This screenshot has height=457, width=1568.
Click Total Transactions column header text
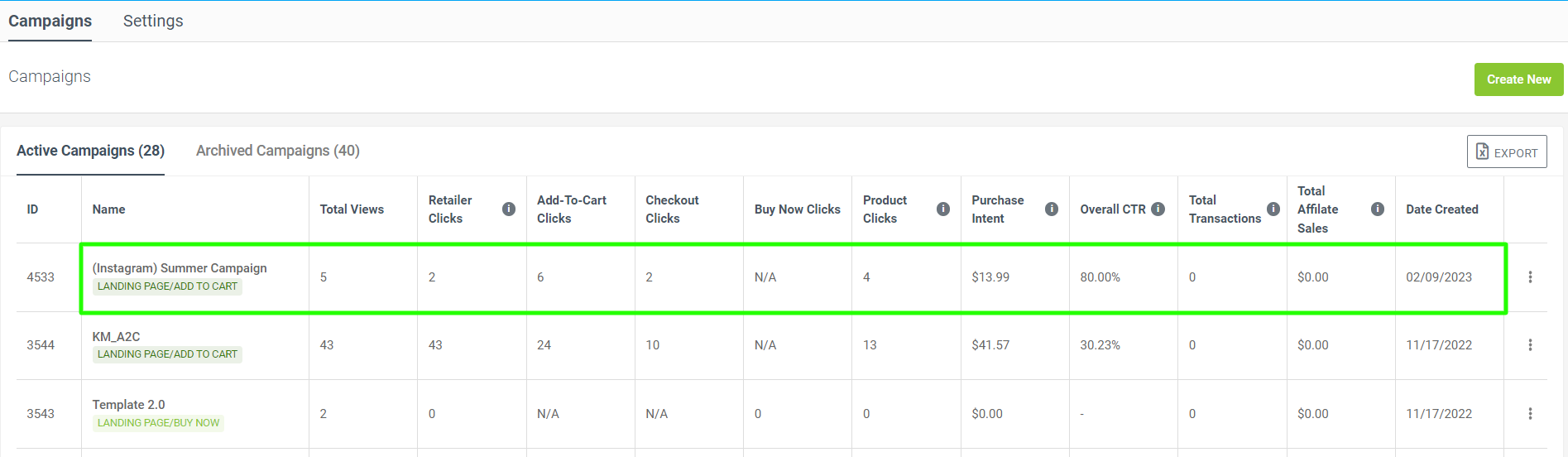[1225, 209]
